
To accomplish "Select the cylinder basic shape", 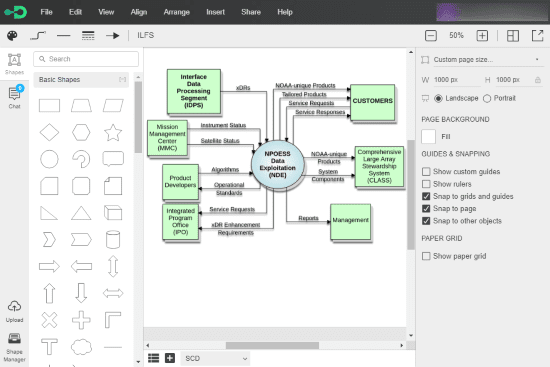I will click(x=113, y=240).
